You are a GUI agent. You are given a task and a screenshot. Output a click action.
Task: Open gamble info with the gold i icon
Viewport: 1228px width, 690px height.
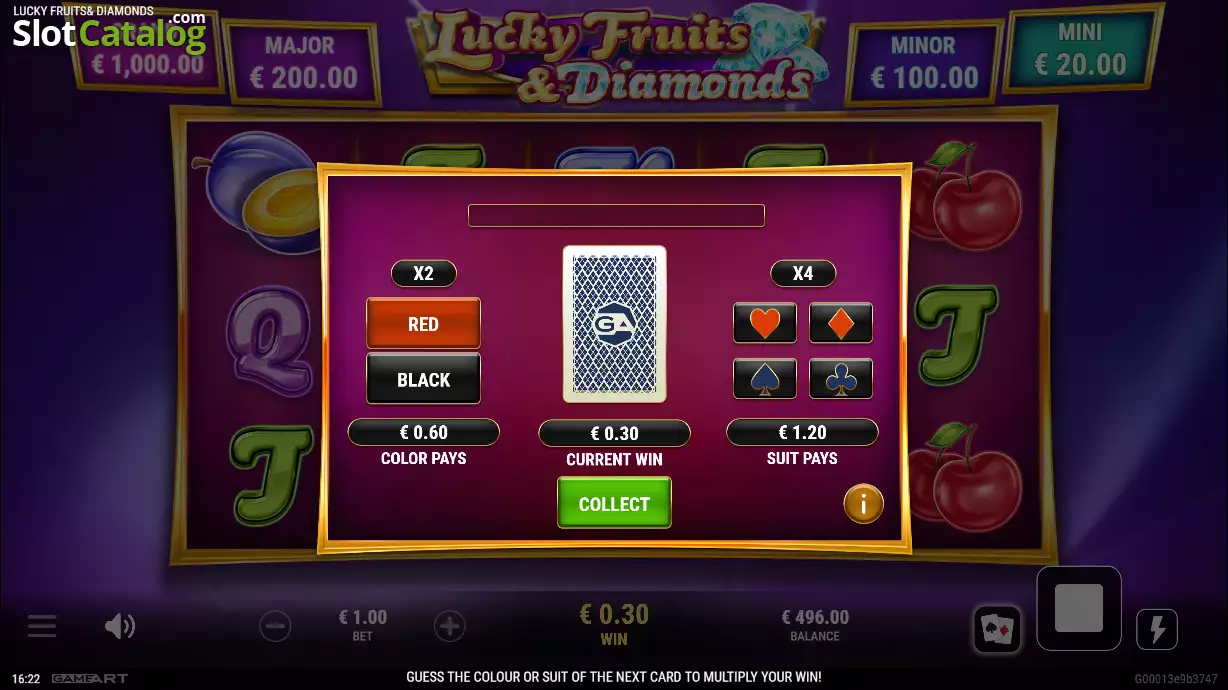point(863,504)
